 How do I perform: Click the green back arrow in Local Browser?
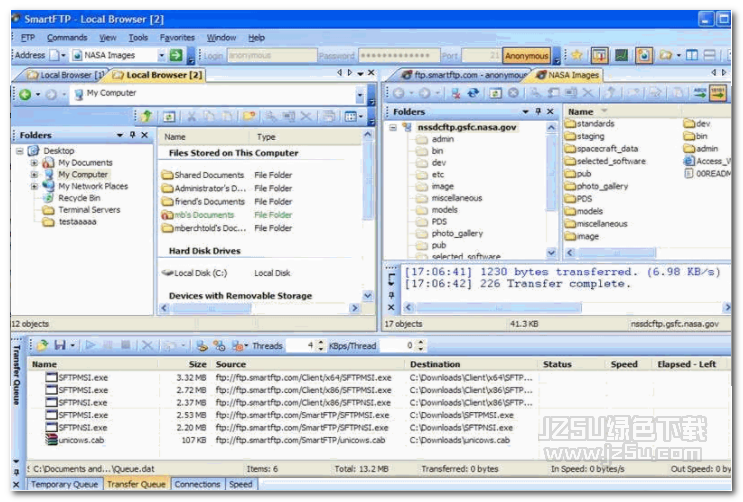[x=25, y=94]
